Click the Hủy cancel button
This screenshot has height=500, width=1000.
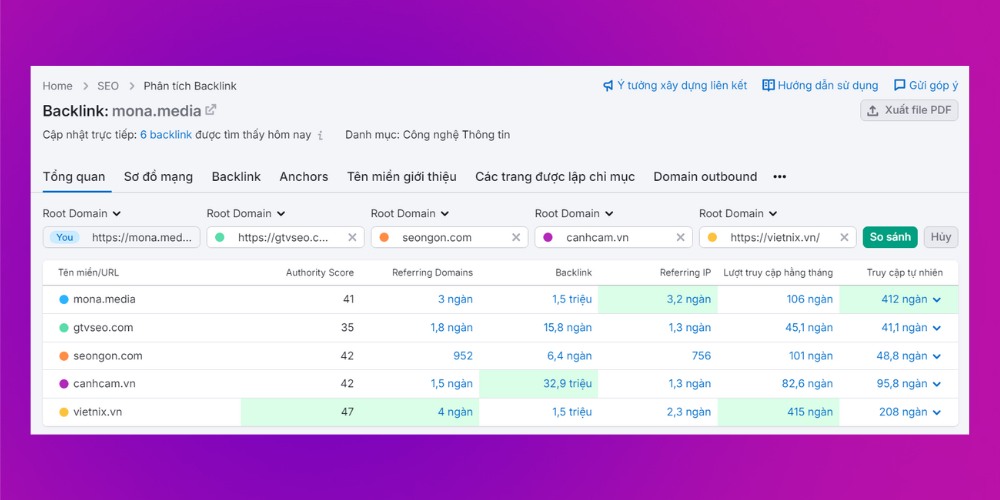tap(941, 237)
